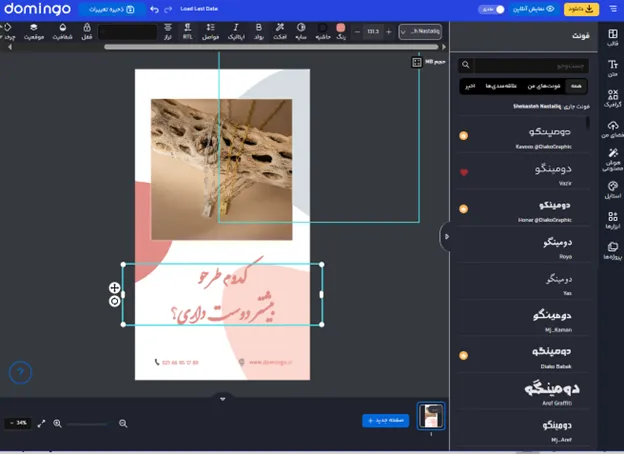
Task: Expand the bottom pages panel arrow
Action: pyautogui.click(x=223, y=399)
